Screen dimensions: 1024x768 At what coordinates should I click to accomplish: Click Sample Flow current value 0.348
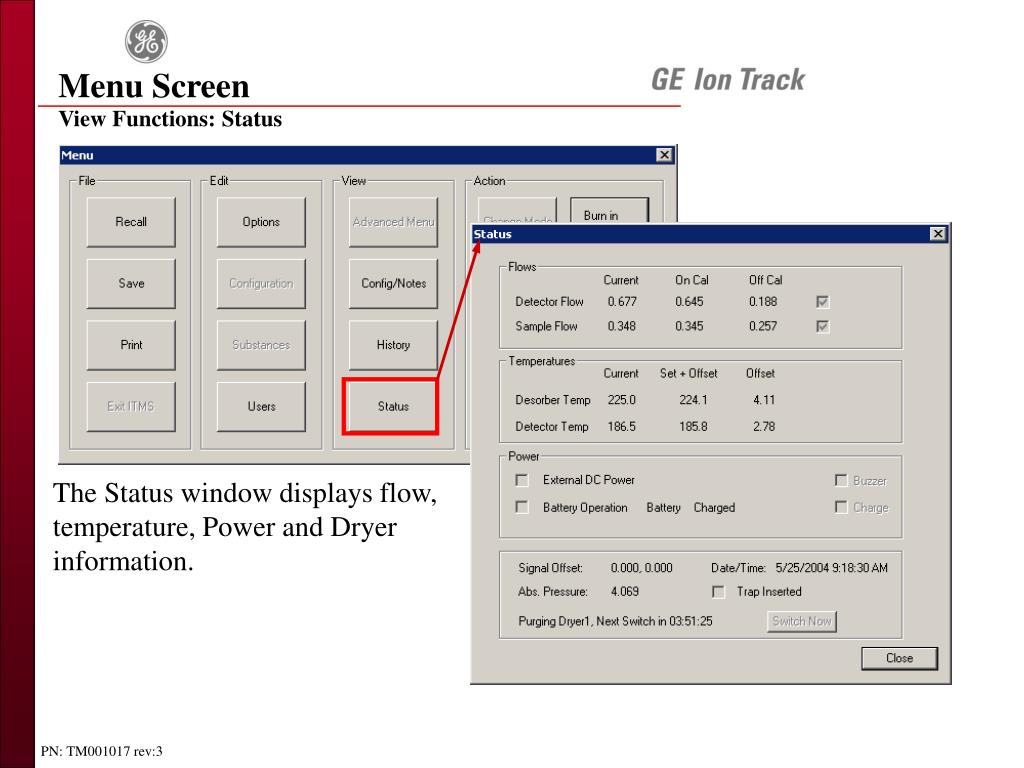pyautogui.click(x=622, y=327)
